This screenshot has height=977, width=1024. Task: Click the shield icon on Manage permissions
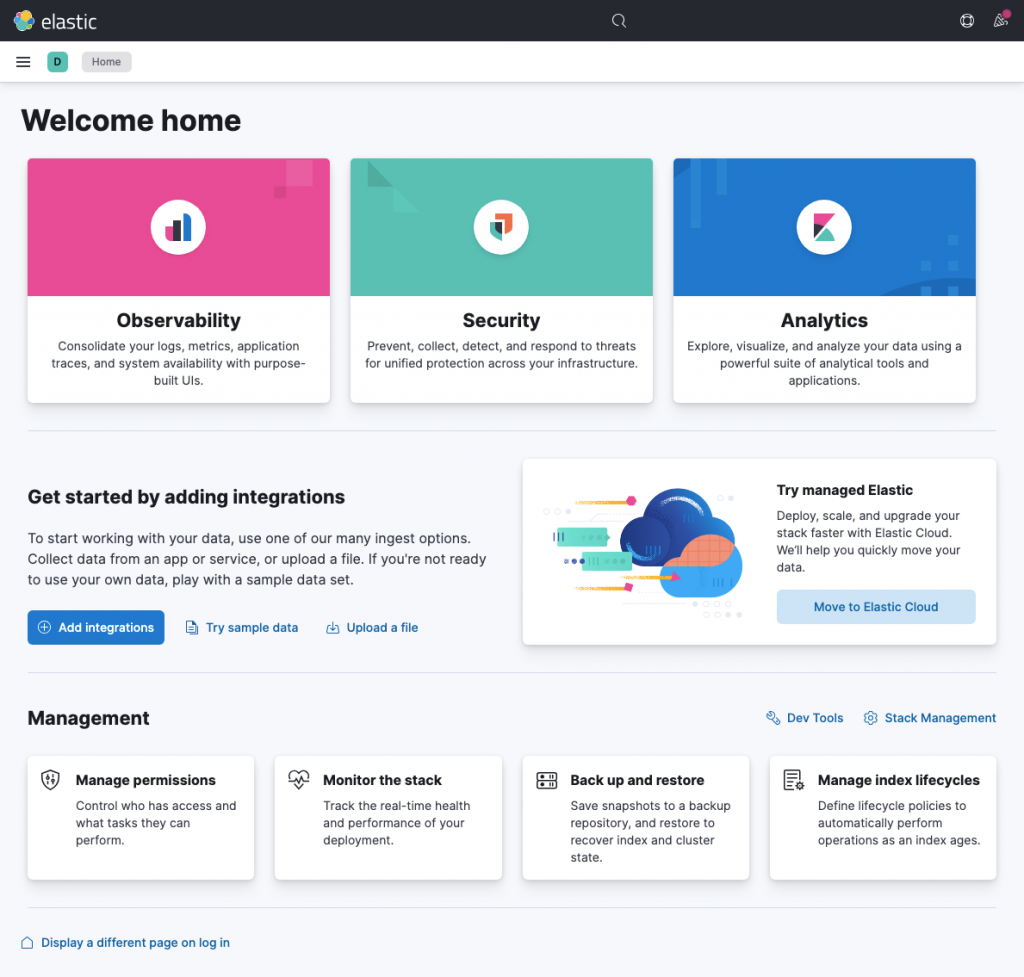click(x=50, y=780)
